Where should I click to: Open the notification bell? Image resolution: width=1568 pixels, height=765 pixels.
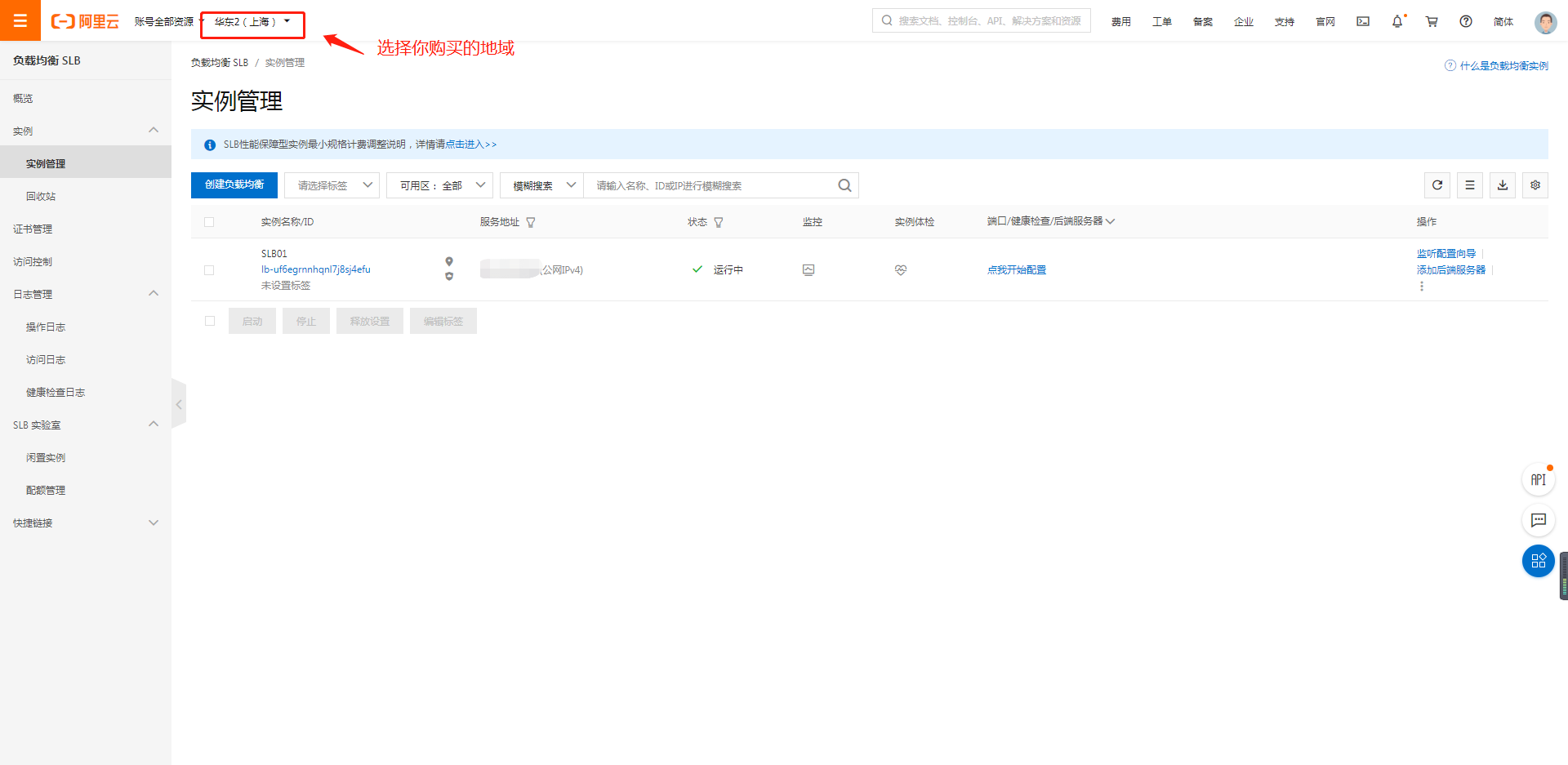[x=1397, y=22]
